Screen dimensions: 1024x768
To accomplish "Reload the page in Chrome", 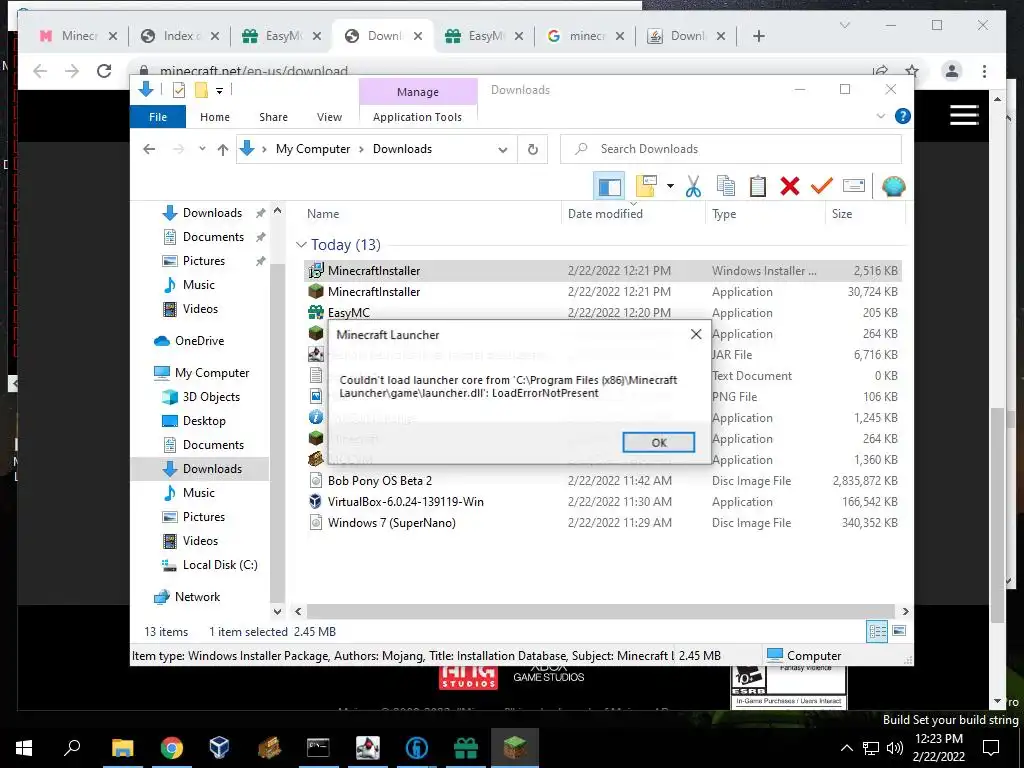I will point(104,71).
